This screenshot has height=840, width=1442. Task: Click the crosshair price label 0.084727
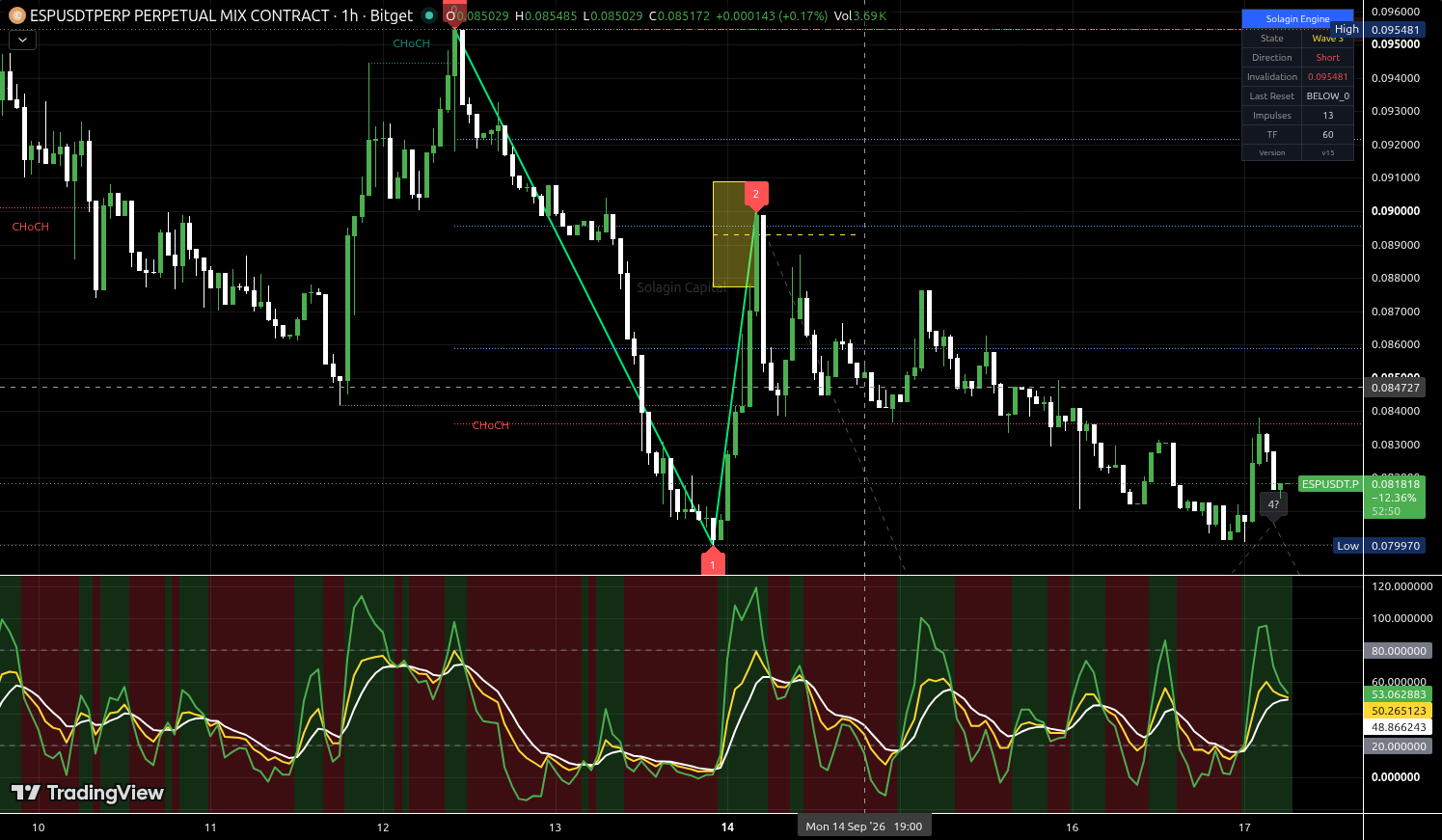(1395, 388)
